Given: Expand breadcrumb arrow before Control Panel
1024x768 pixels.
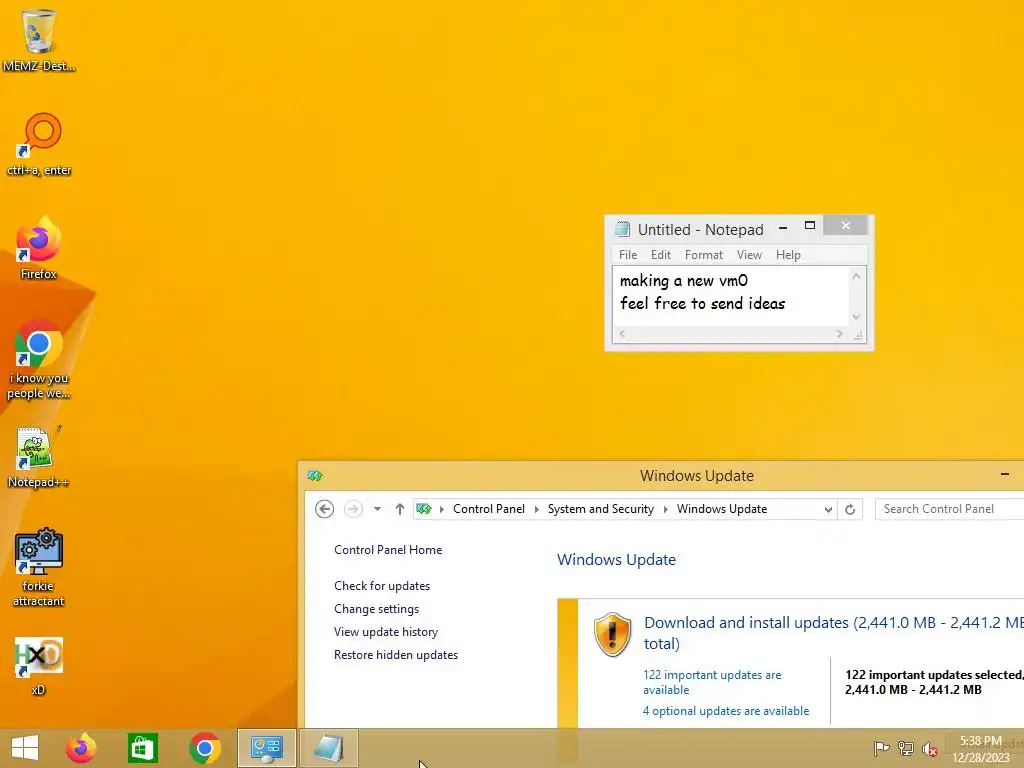Looking at the screenshot, I should click(442, 509).
